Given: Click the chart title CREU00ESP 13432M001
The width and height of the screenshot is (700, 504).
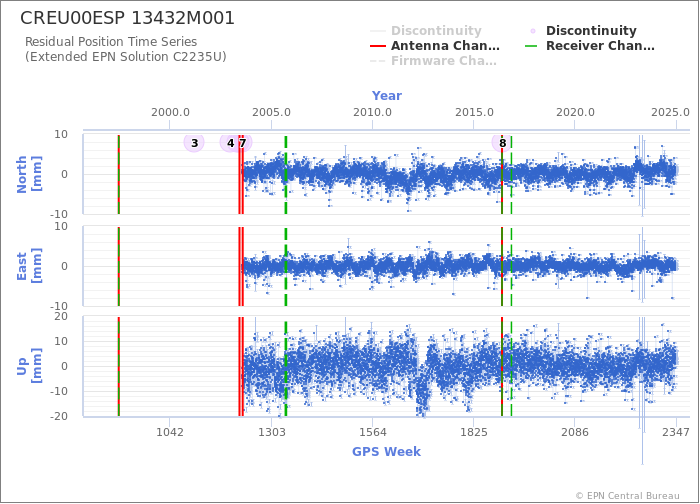Looking at the screenshot, I should pyautogui.click(x=127, y=18).
